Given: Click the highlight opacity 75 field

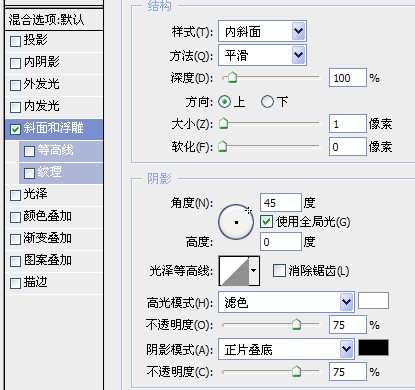Looking at the screenshot, I should tap(348, 325).
